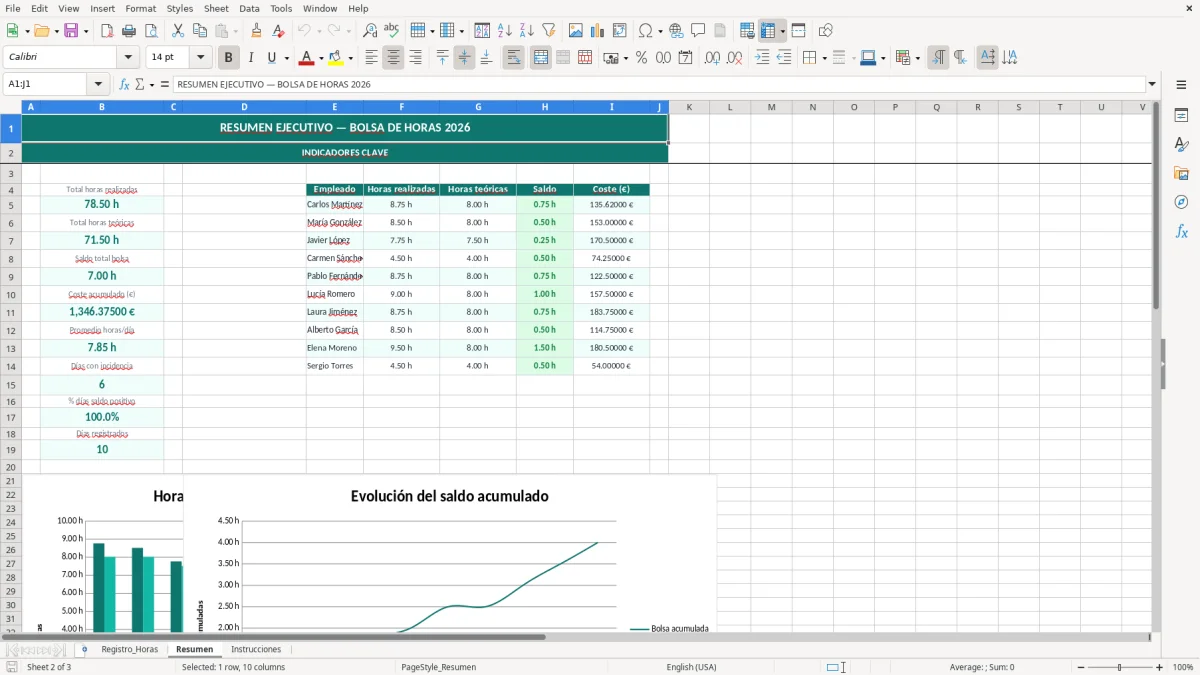
Task: Open the Underline style dropdown arrow
Action: coord(286,58)
